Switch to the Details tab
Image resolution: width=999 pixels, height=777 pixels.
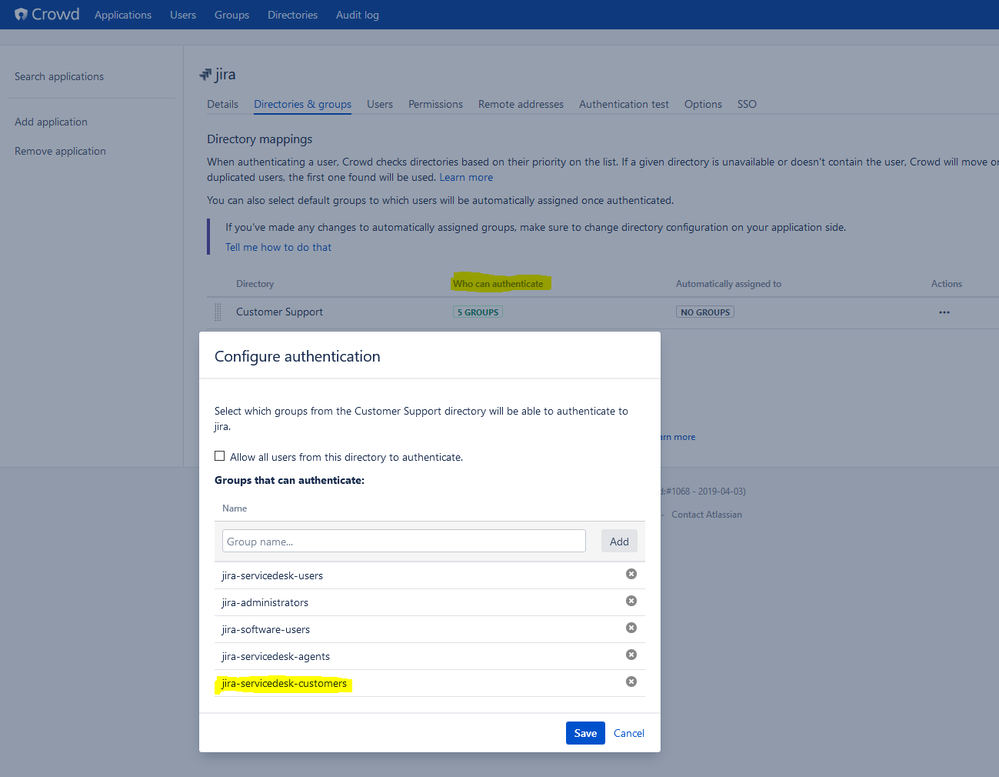click(x=222, y=104)
